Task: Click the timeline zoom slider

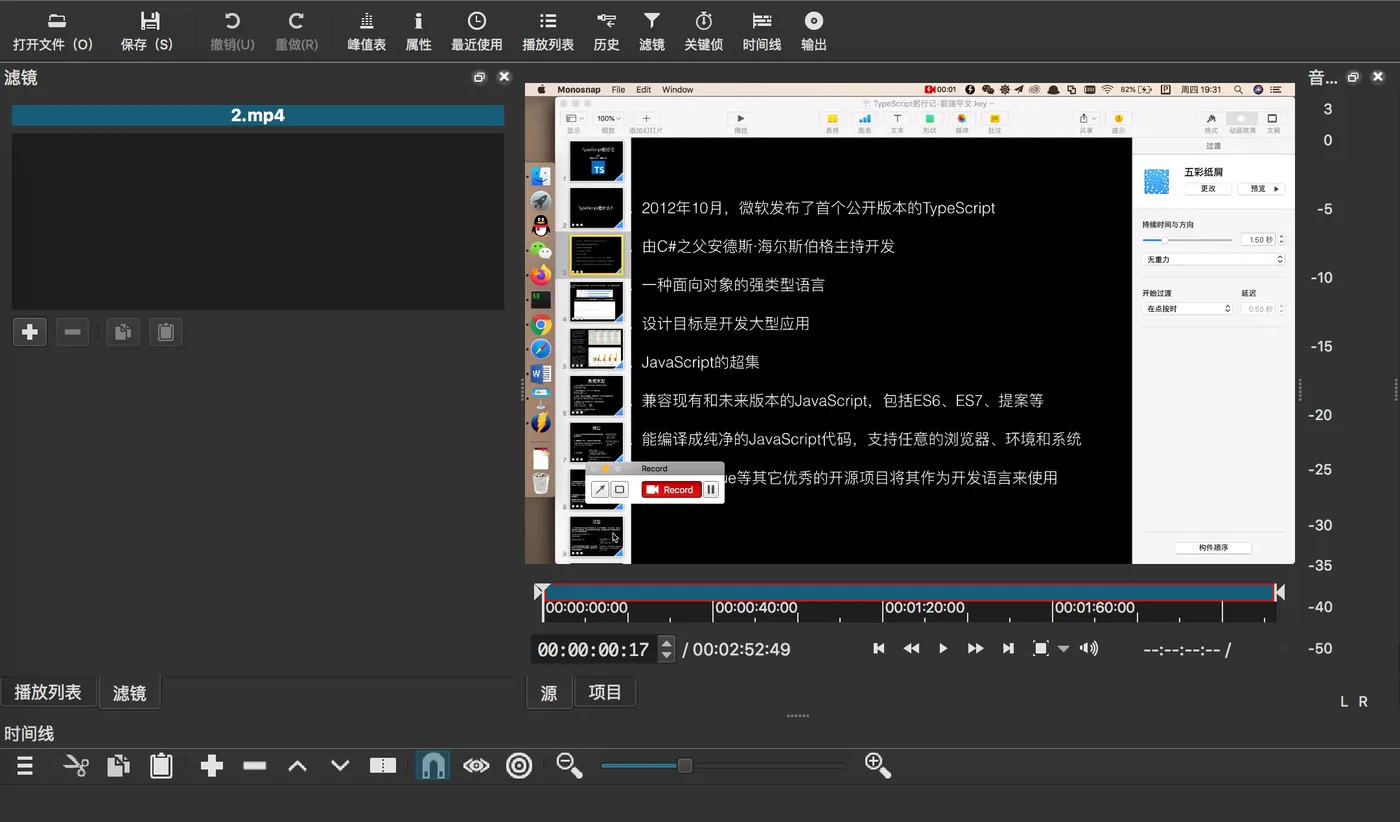Action: pos(724,766)
